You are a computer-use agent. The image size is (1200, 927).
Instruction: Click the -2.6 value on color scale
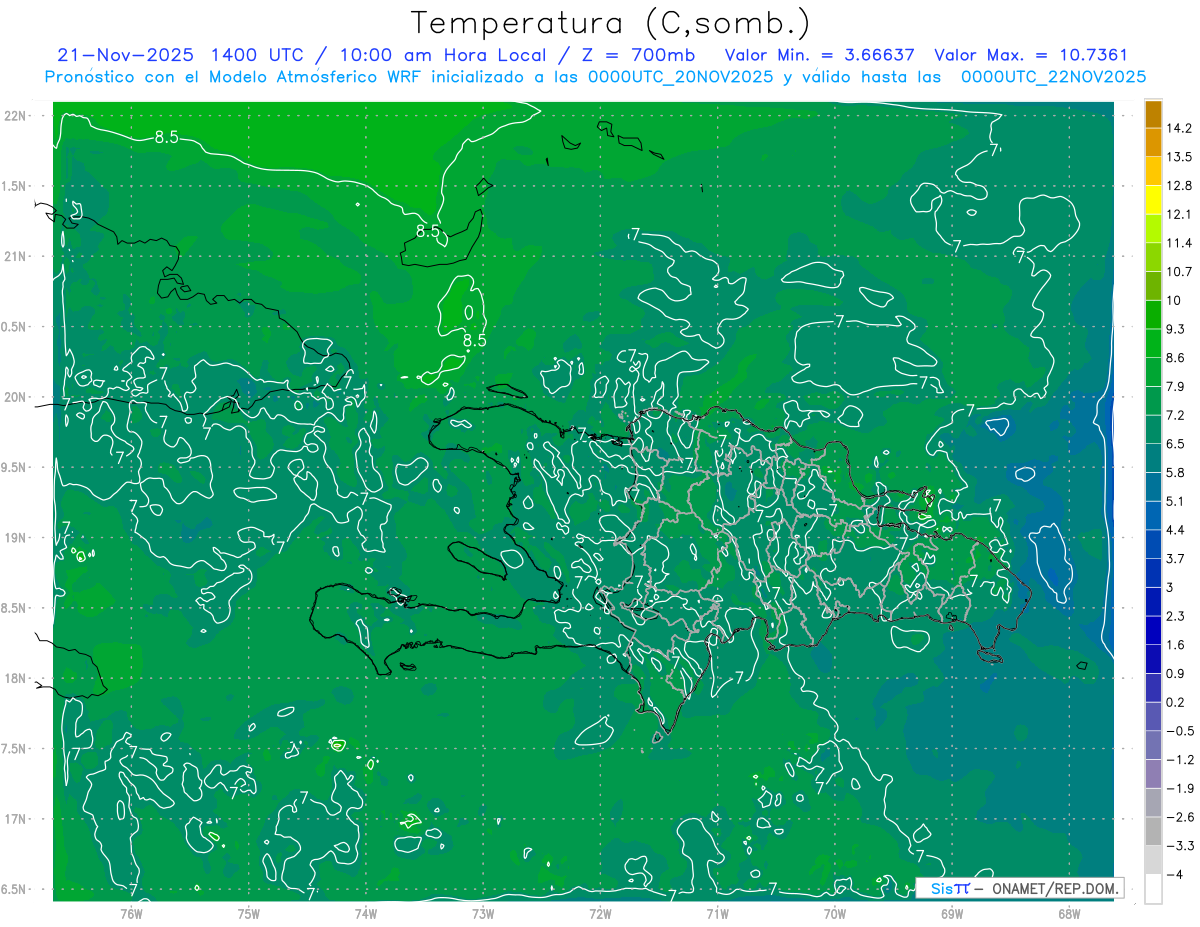tap(1180, 818)
